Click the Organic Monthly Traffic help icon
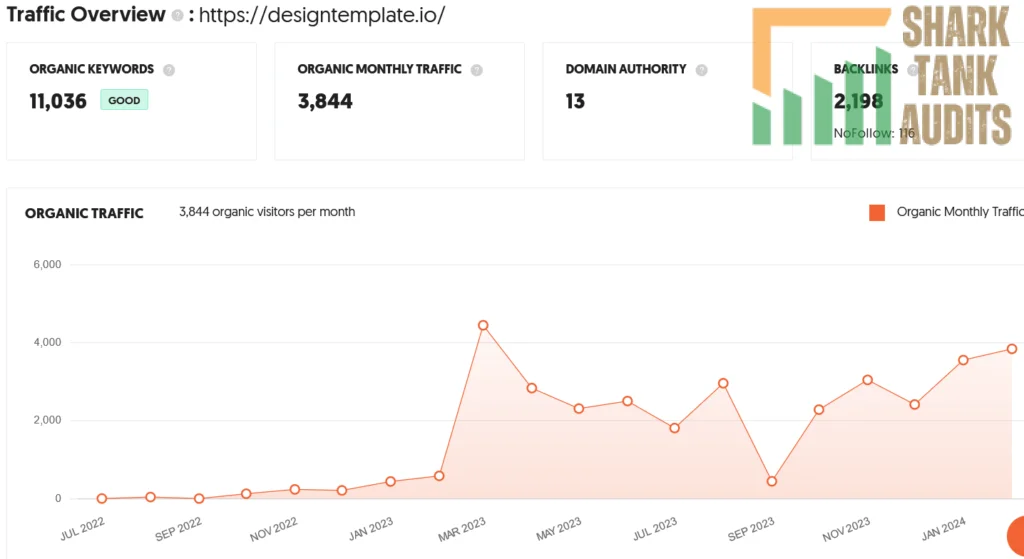 coord(477,70)
